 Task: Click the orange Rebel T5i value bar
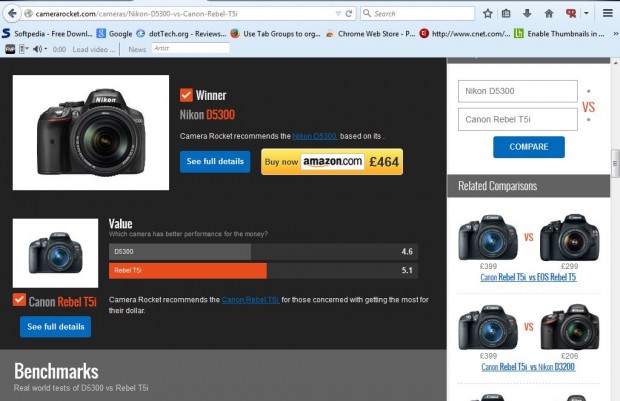click(x=187, y=270)
